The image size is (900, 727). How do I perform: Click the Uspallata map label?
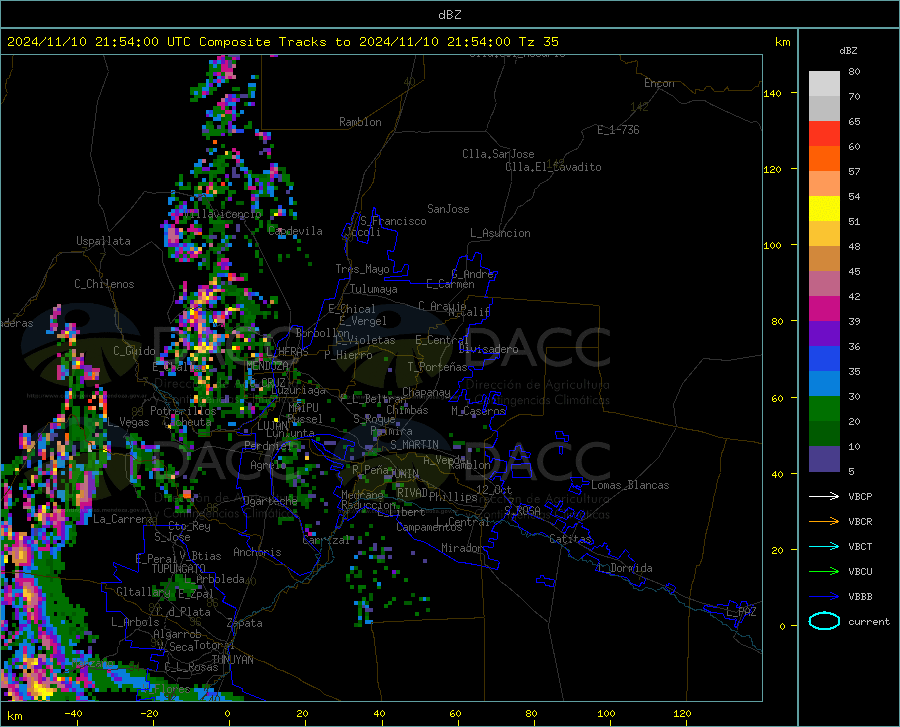coord(103,241)
